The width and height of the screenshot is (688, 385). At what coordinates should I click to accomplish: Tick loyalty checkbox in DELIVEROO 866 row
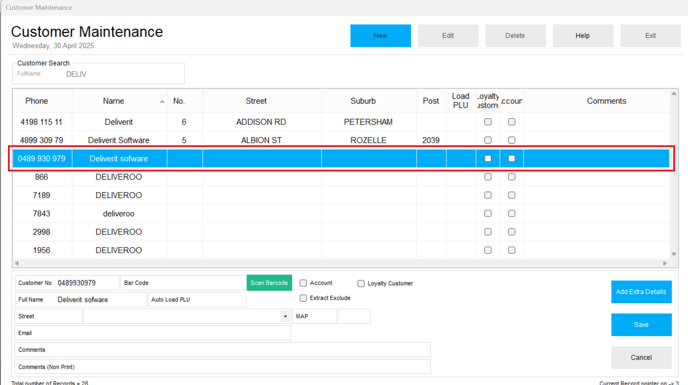point(488,177)
